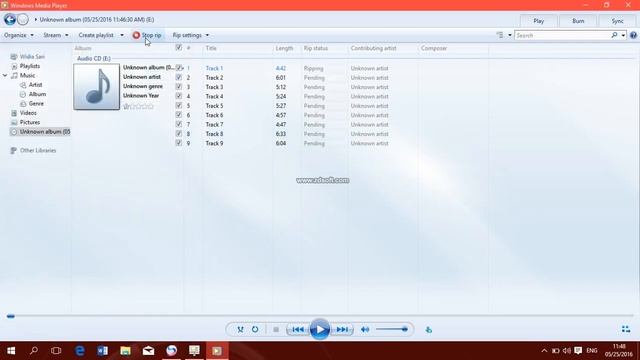Image resolution: width=640 pixels, height=360 pixels.
Task: Show hidden system tray icons
Action: point(544,351)
